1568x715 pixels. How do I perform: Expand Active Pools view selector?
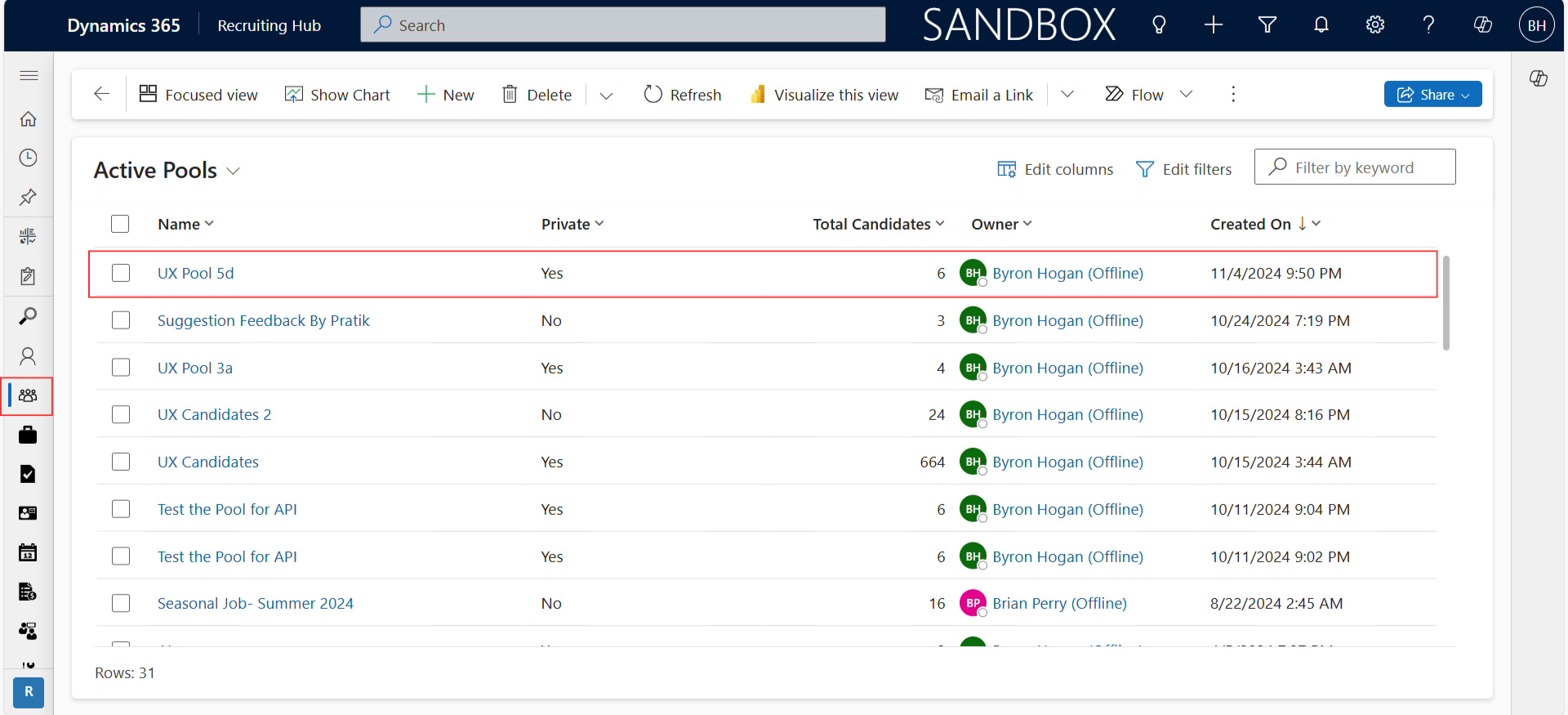pos(234,171)
